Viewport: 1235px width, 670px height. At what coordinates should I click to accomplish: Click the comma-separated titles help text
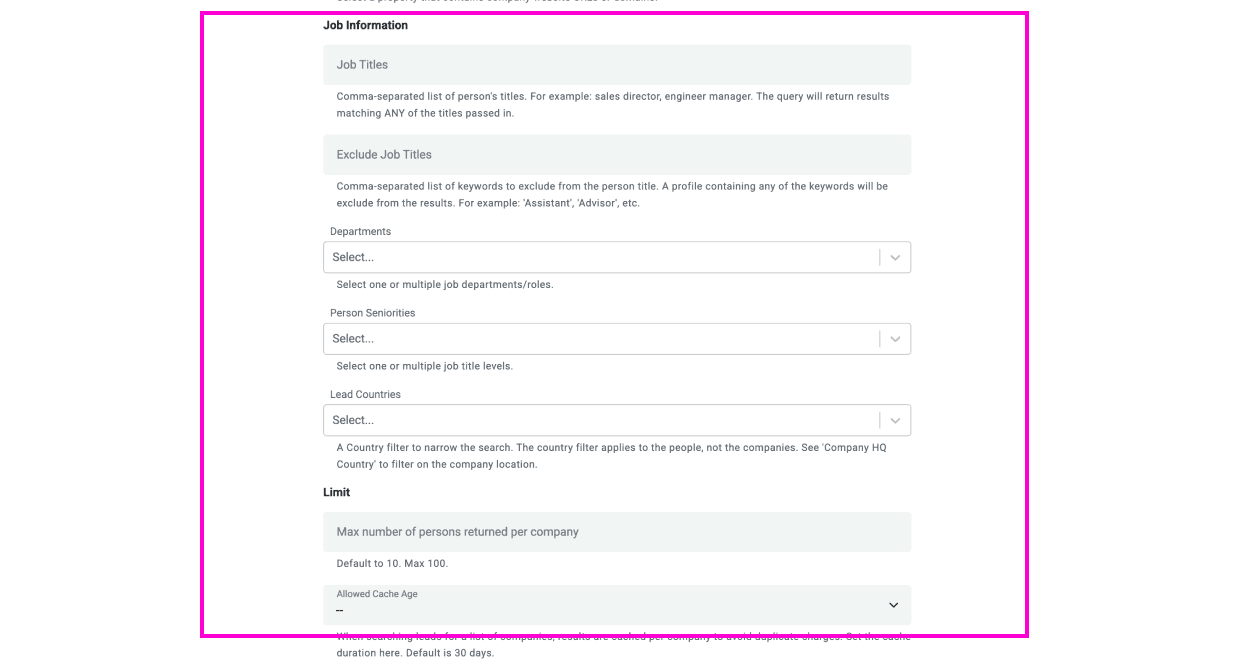click(612, 105)
